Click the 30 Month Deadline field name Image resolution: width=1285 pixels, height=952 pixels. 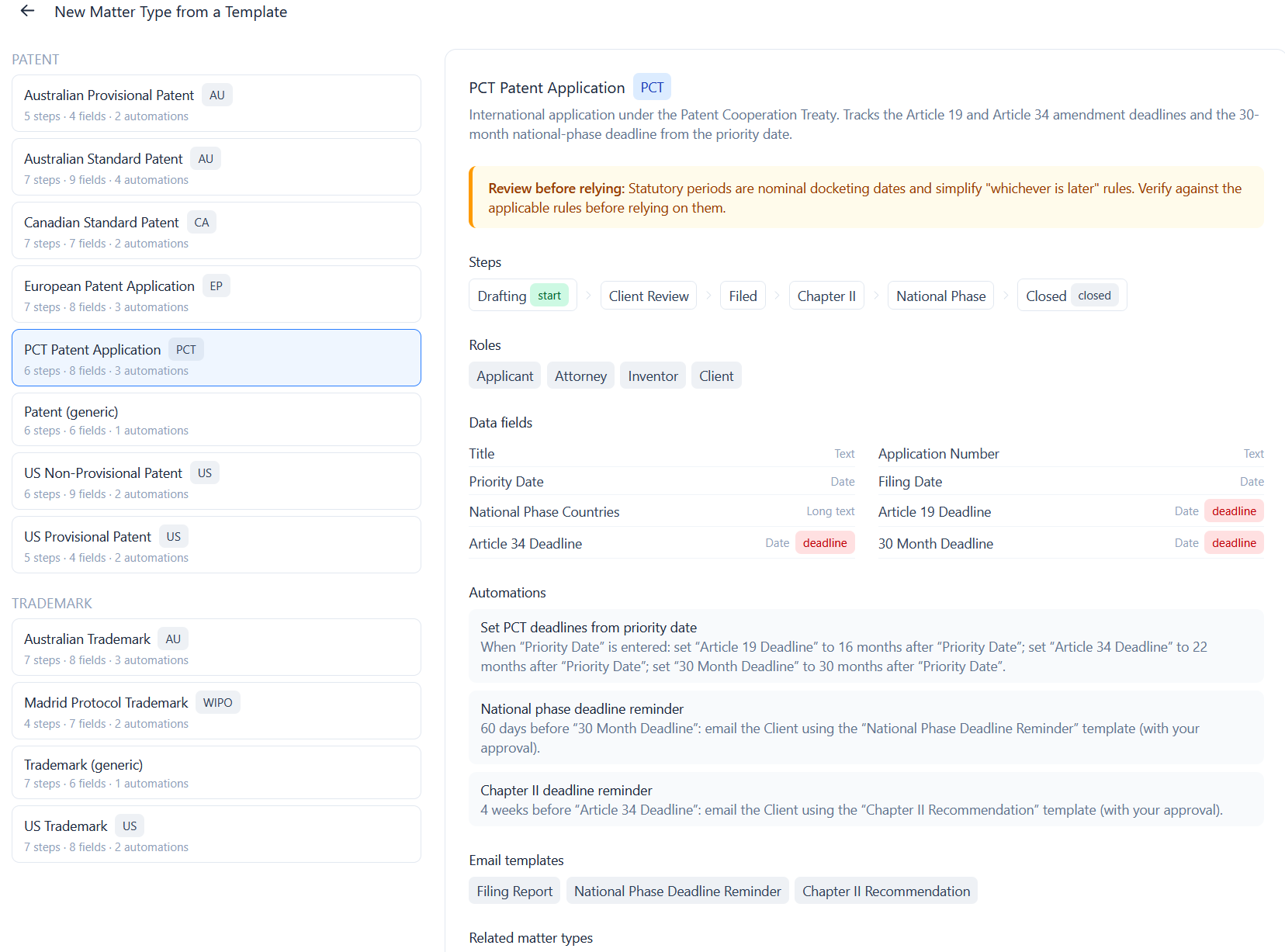click(935, 543)
